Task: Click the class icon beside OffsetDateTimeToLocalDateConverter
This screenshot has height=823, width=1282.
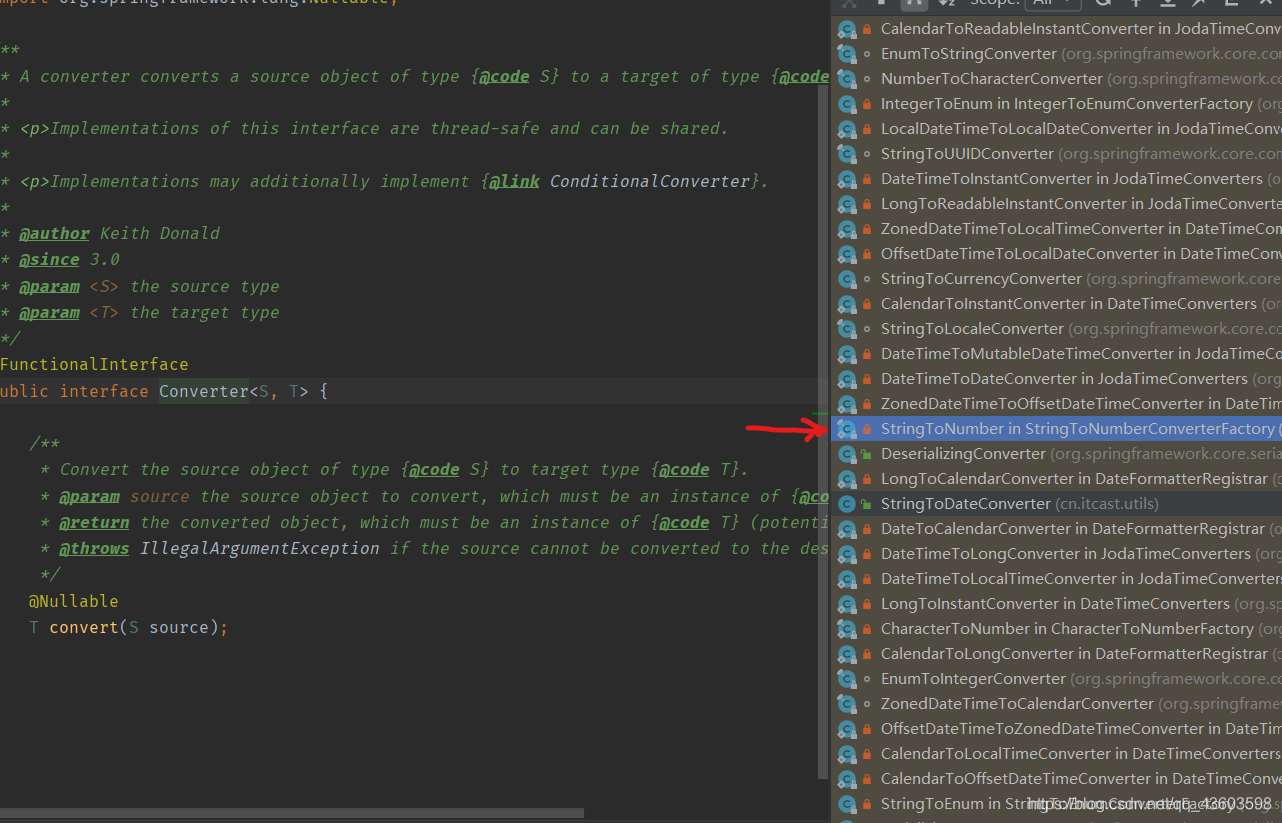Action: pos(847,254)
